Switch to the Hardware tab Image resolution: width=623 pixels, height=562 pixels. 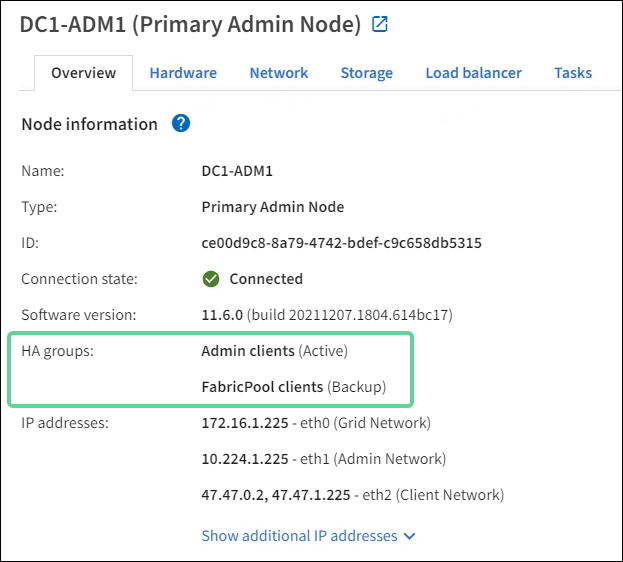click(x=183, y=73)
